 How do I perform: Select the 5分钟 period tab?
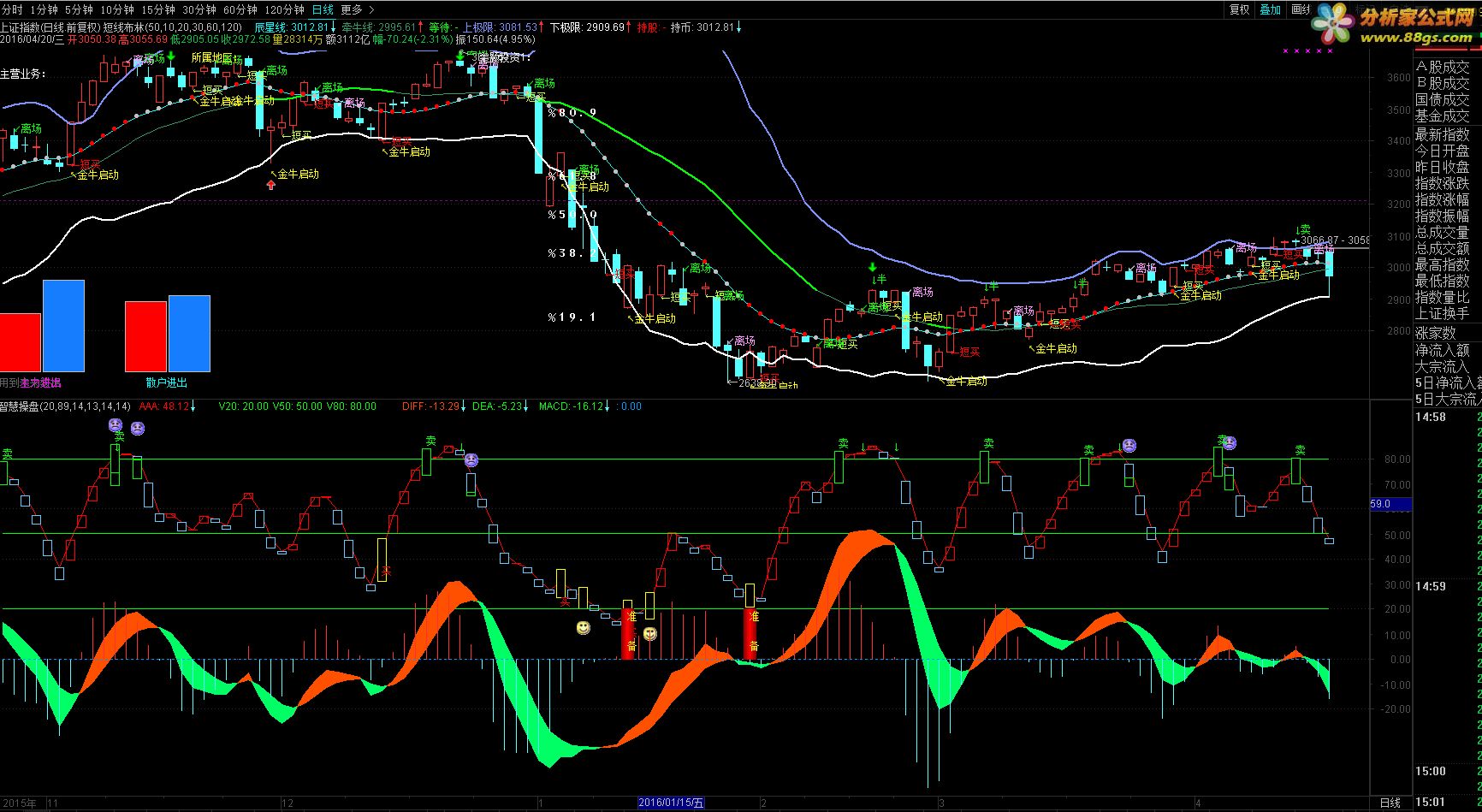click(x=79, y=9)
